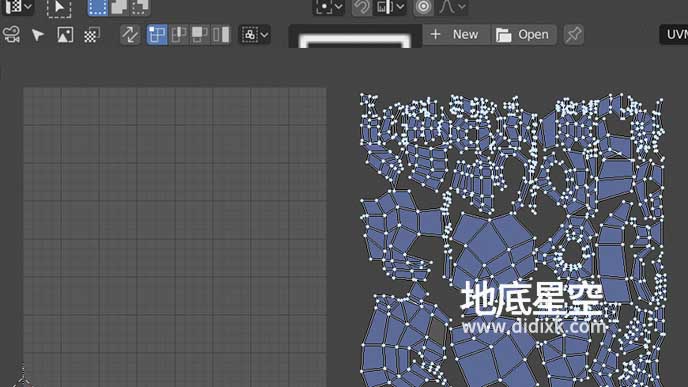Viewport: 688px width, 387px height.
Task: Enable island selection mode
Action: coord(221,35)
